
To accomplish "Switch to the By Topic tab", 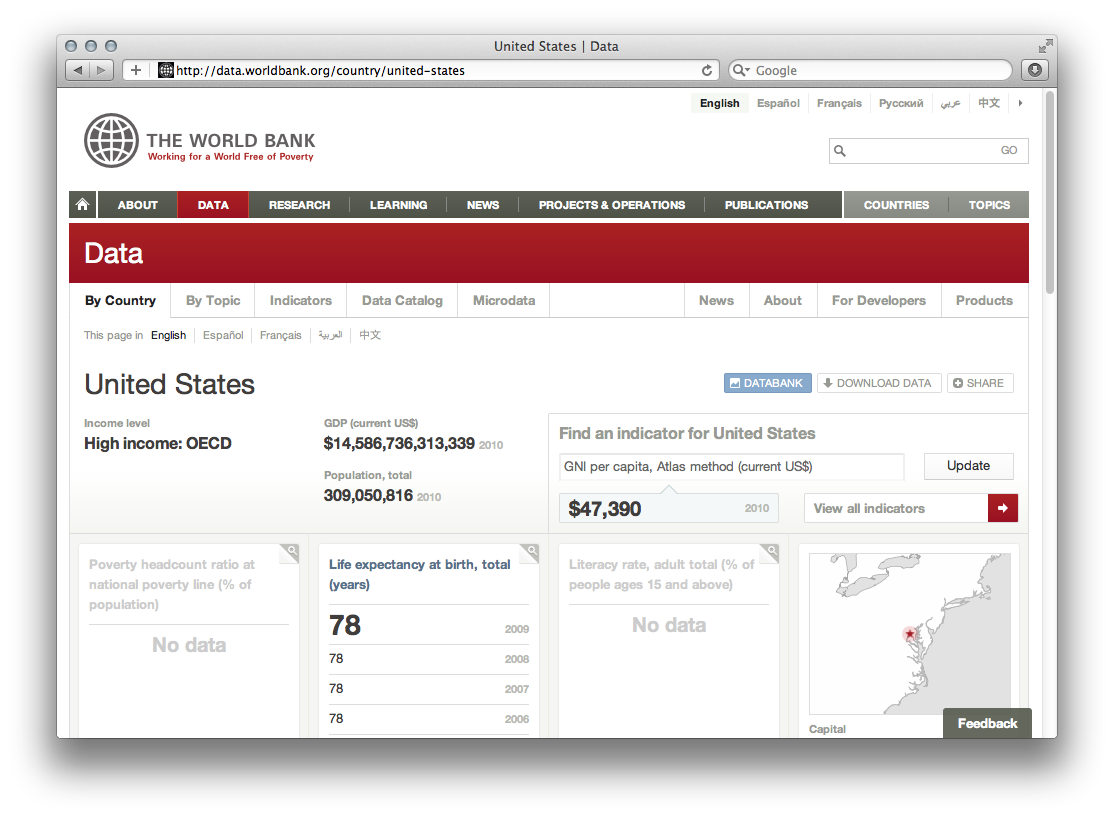I will click(x=212, y=300).
